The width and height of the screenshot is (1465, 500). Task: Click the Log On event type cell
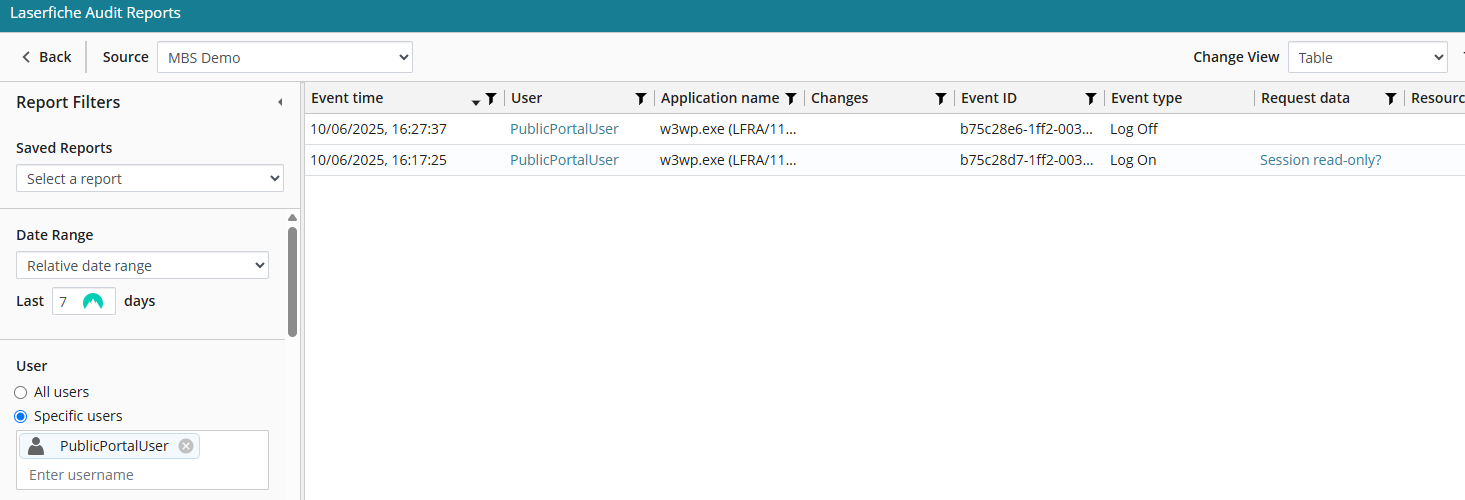click(x=1133, y=160)
